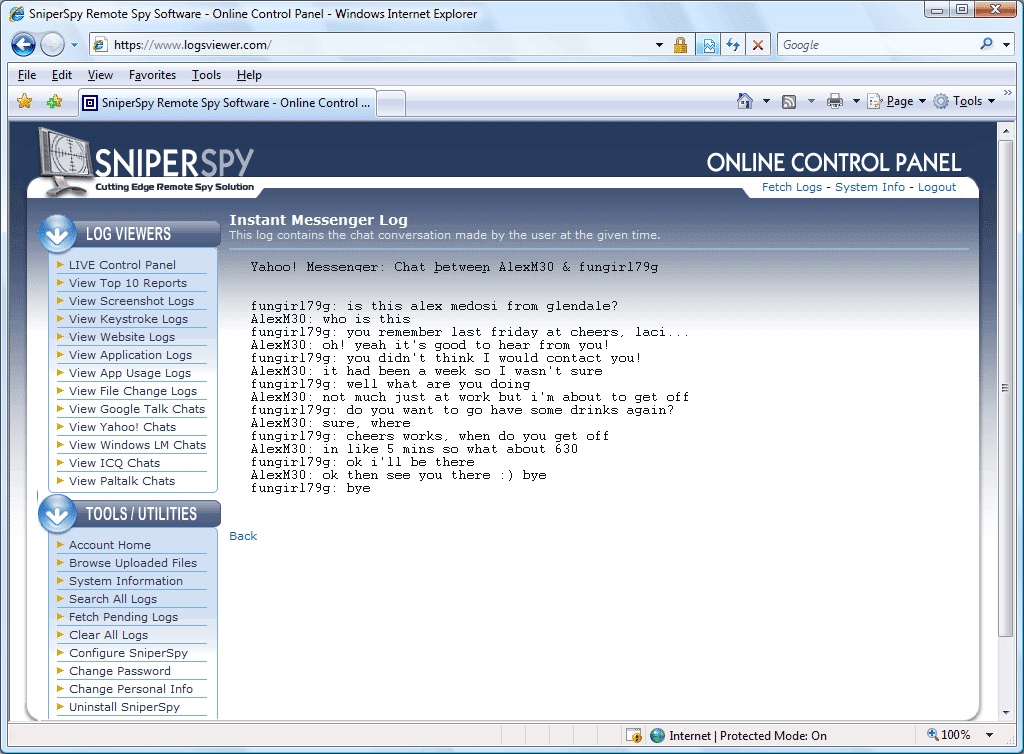Open LIVE Control Panel

tap(122, 265)
